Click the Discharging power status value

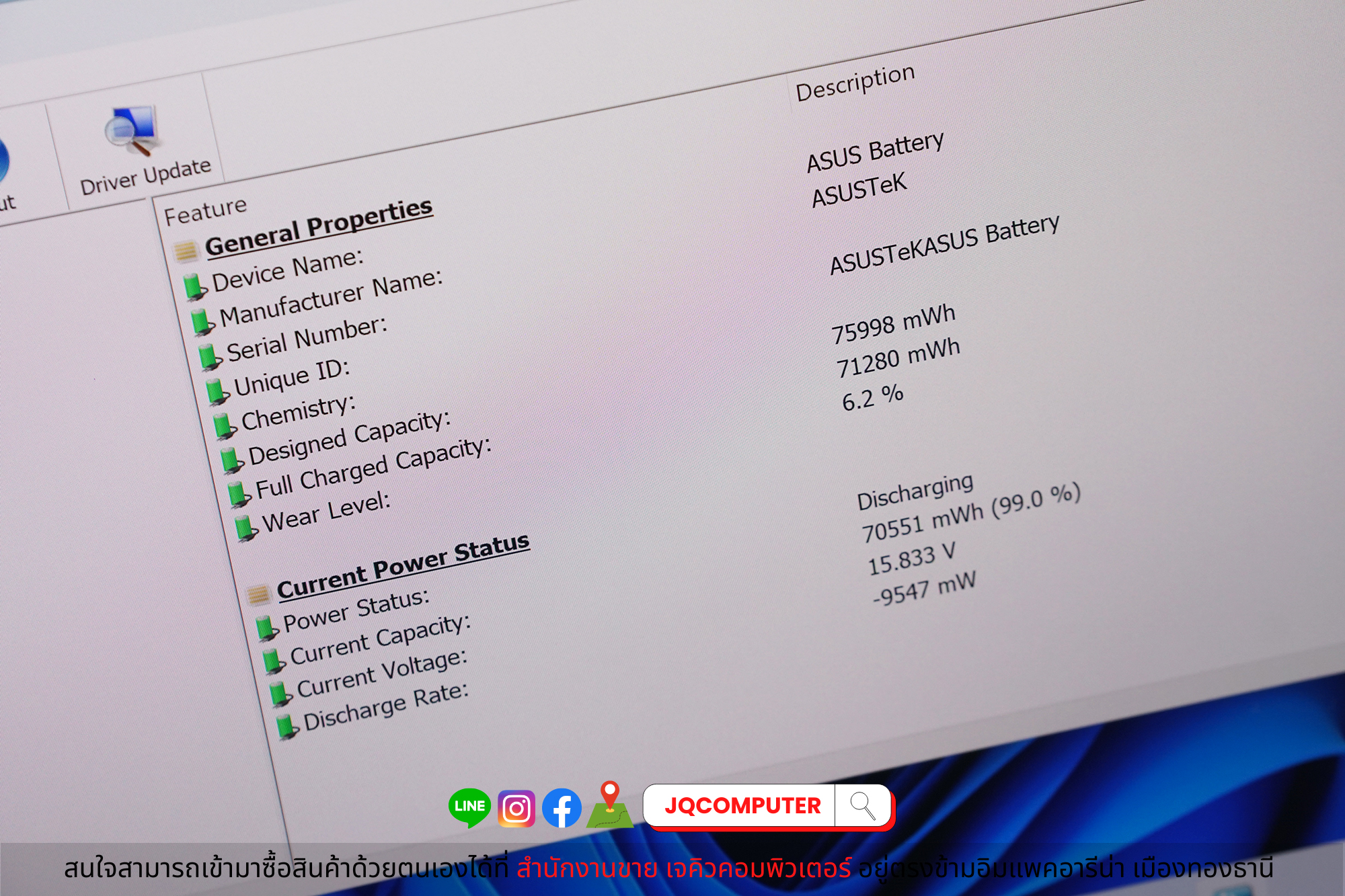[915, 491]
